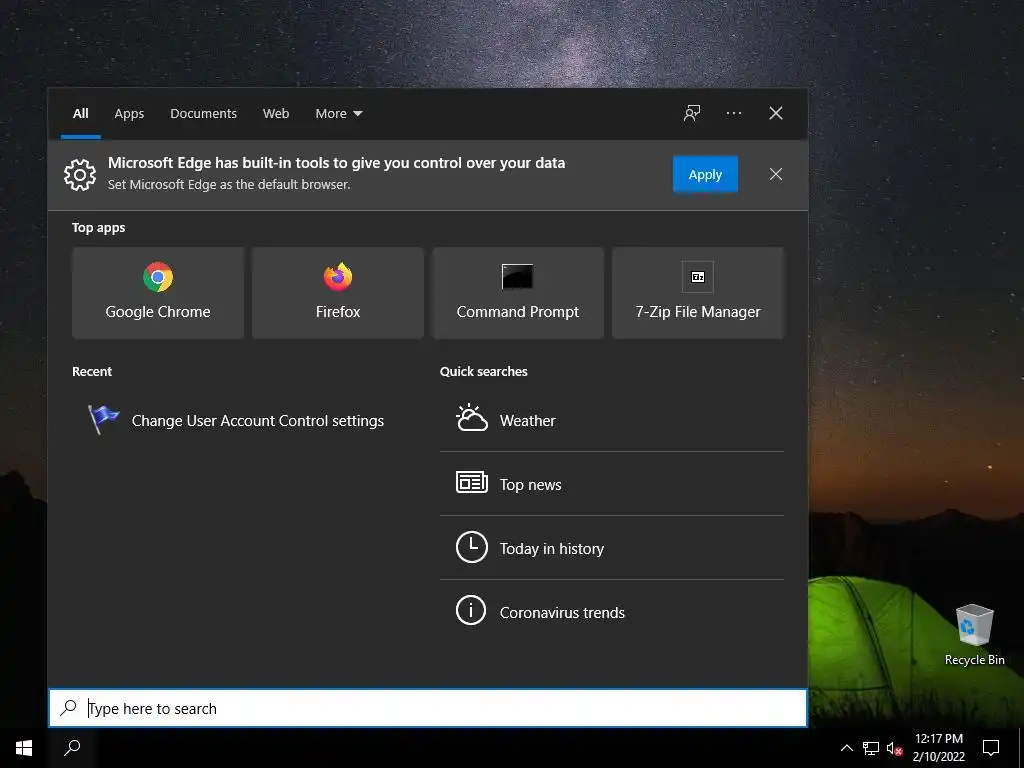Expand the More dropdown

pos(338,114)
